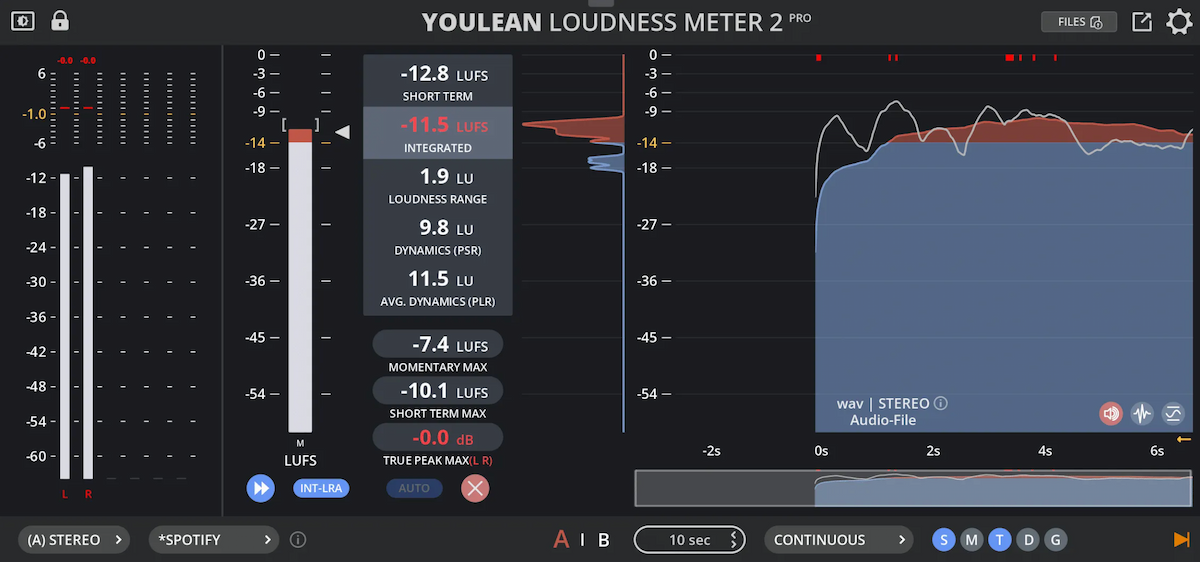Click the Dynamics (PSR) 9.8 LU readout
The height and width of the screenshot is (562, 1200).
[x=438, y=236]
